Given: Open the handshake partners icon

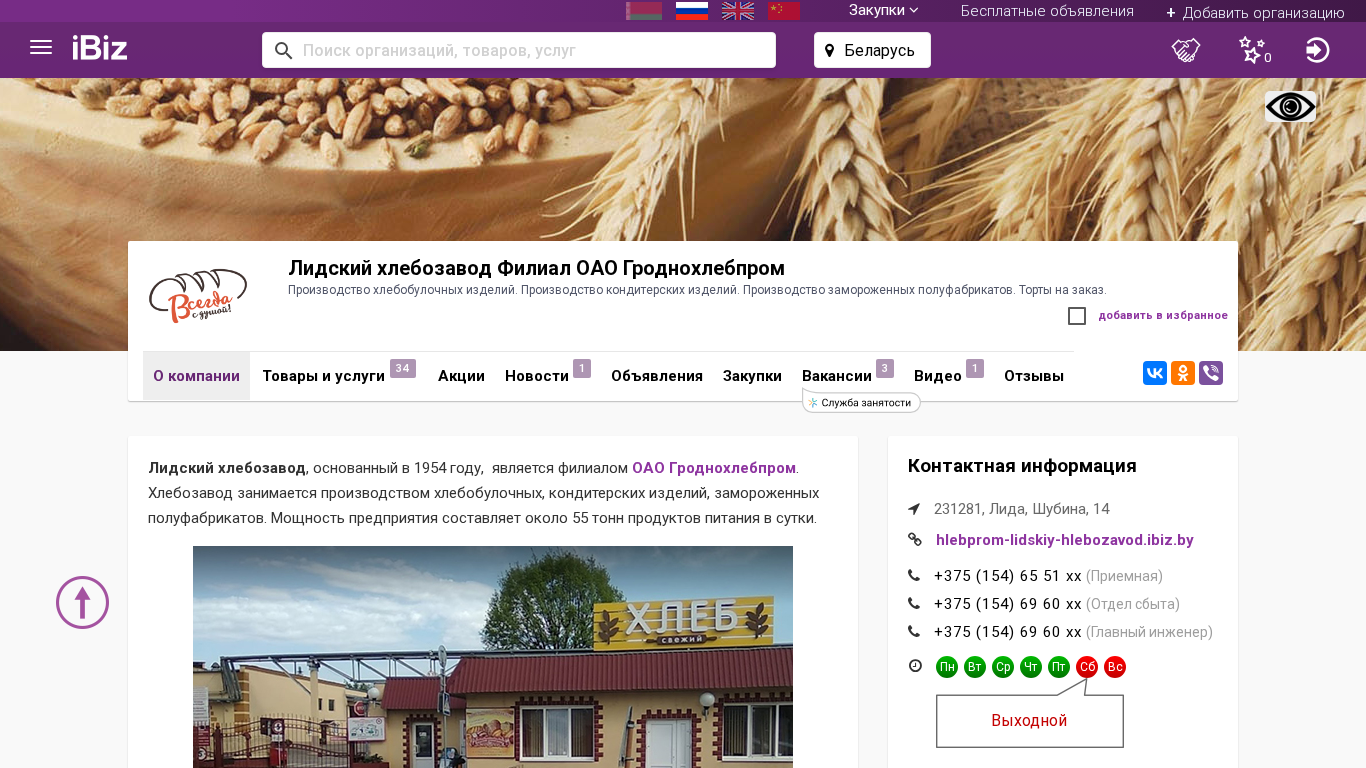Looking at the screenshot, I should coord(1186,50).
